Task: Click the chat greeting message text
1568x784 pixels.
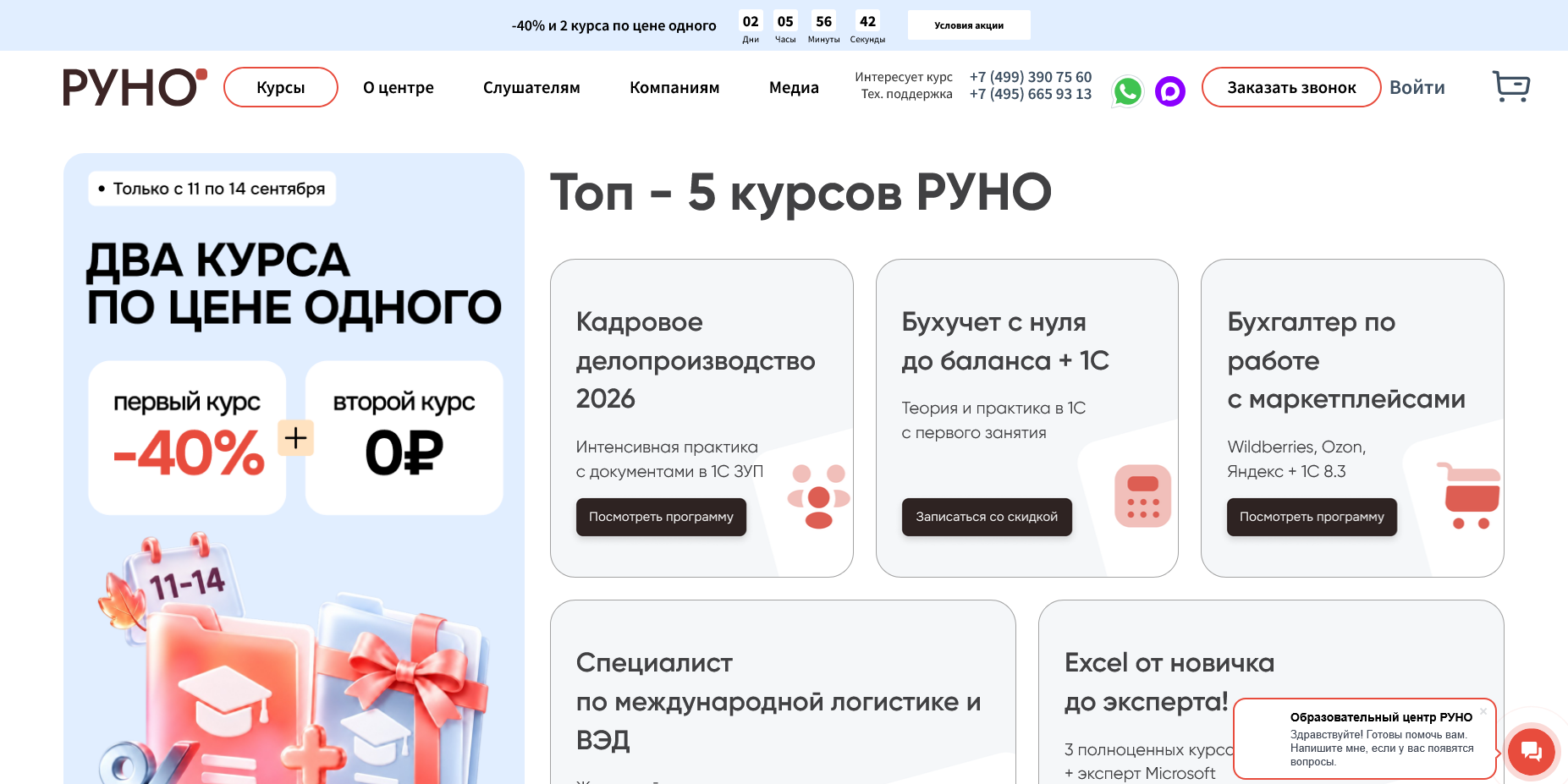Action: 1382,748
